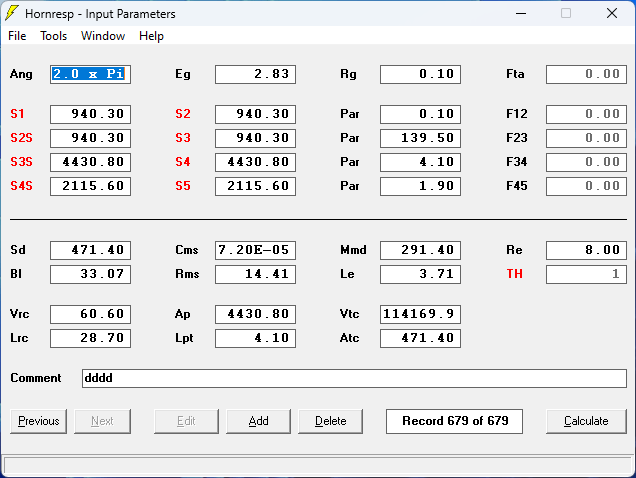Click the Delete record button

click(x=330, y=421)
